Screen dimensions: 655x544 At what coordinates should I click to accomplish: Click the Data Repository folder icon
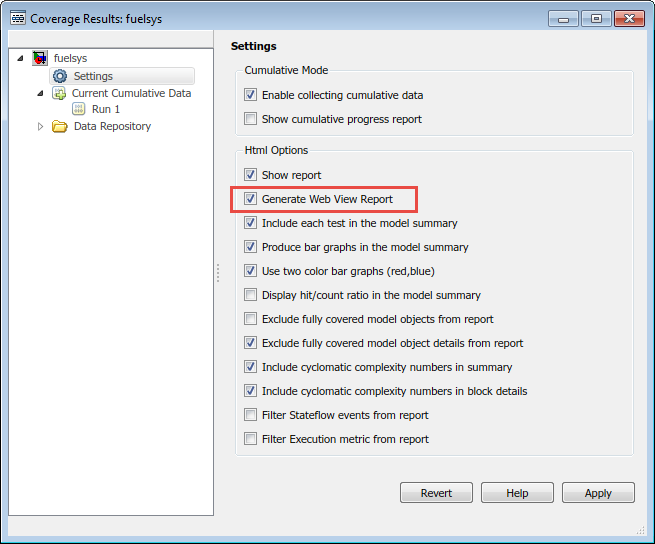(x=60, y=126)
